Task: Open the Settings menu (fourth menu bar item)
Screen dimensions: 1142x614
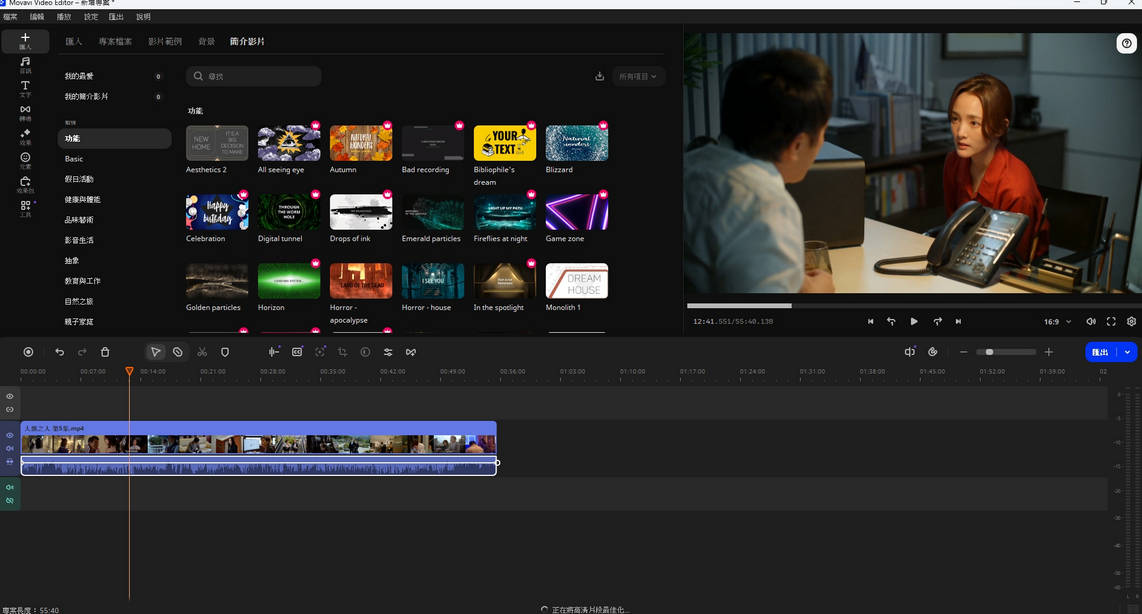Action: pyautogui.click(x=91, y=16)
